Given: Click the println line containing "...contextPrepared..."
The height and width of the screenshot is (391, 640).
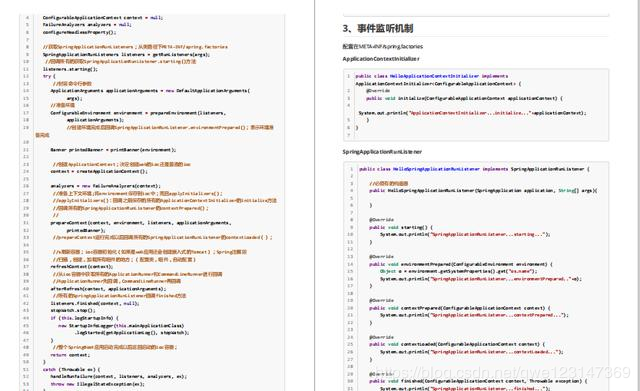Looking at the screenshot, I should point(474,315).
